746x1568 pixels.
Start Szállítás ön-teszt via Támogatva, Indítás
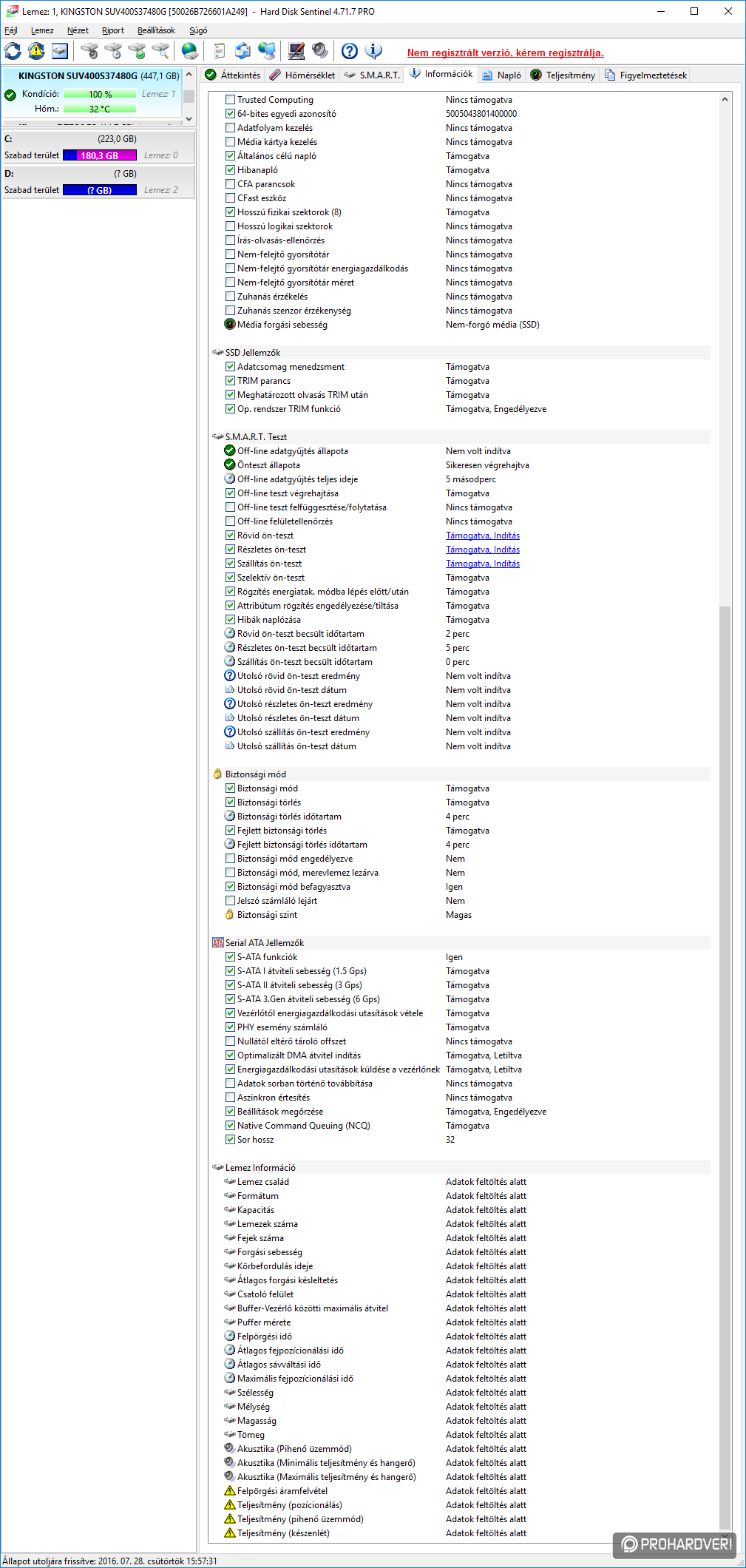click(483, 564)
